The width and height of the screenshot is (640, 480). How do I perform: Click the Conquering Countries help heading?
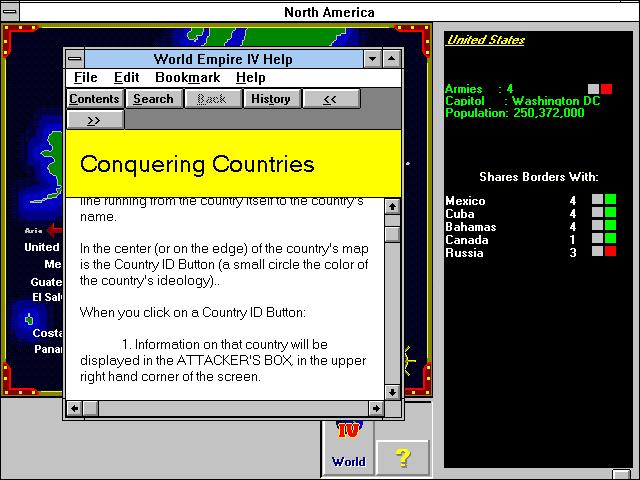click(x=197, y=164)
